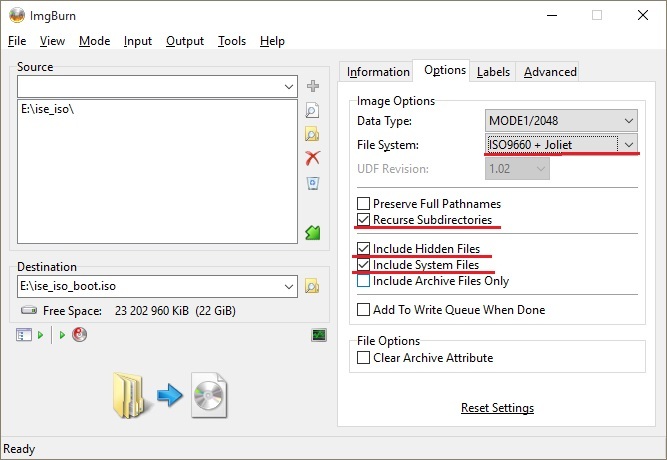Click the recycle bin clear list icon
The height and width of the screenshot is (460, 667).
(313, 183)
